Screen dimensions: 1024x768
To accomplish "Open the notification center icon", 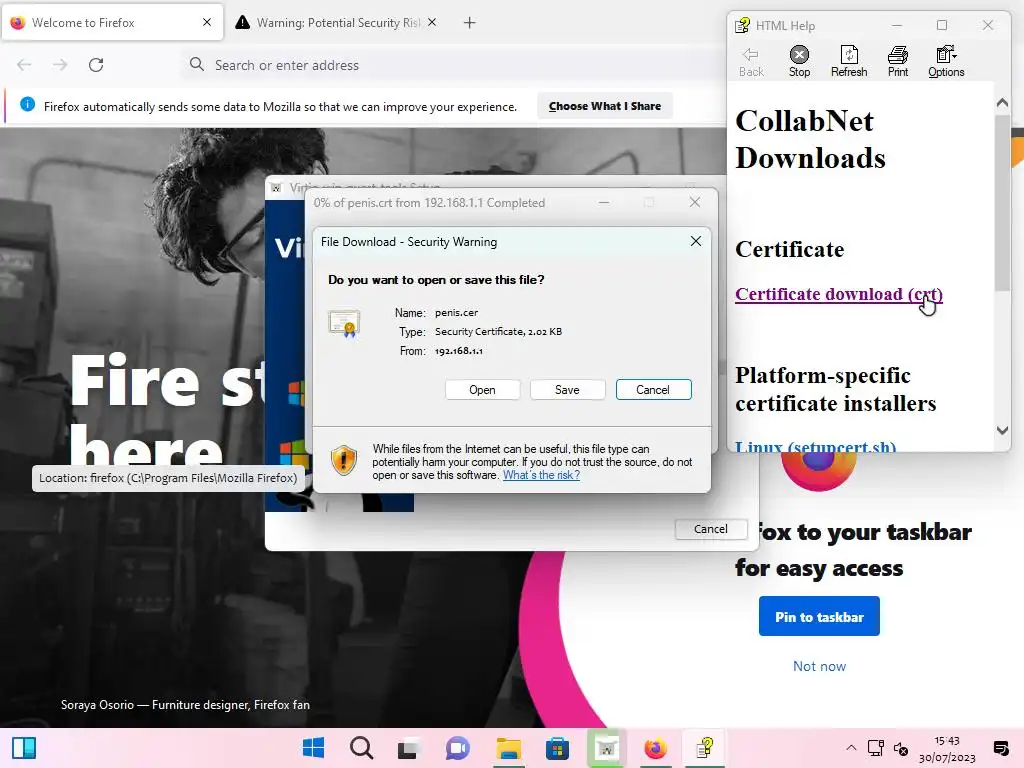I will [1000, 748].
